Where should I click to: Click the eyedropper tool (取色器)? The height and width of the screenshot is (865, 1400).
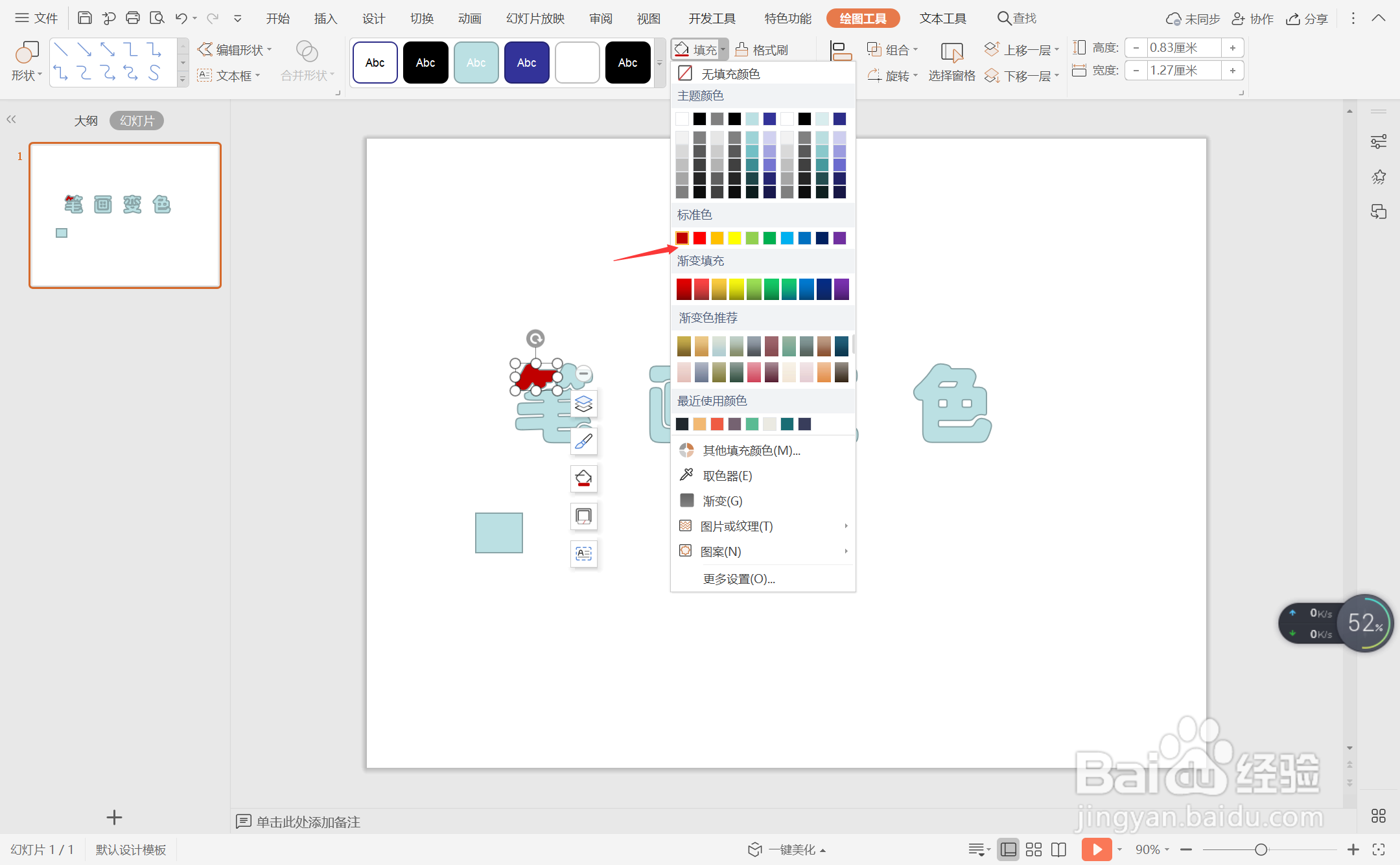[x=727, y=476]
